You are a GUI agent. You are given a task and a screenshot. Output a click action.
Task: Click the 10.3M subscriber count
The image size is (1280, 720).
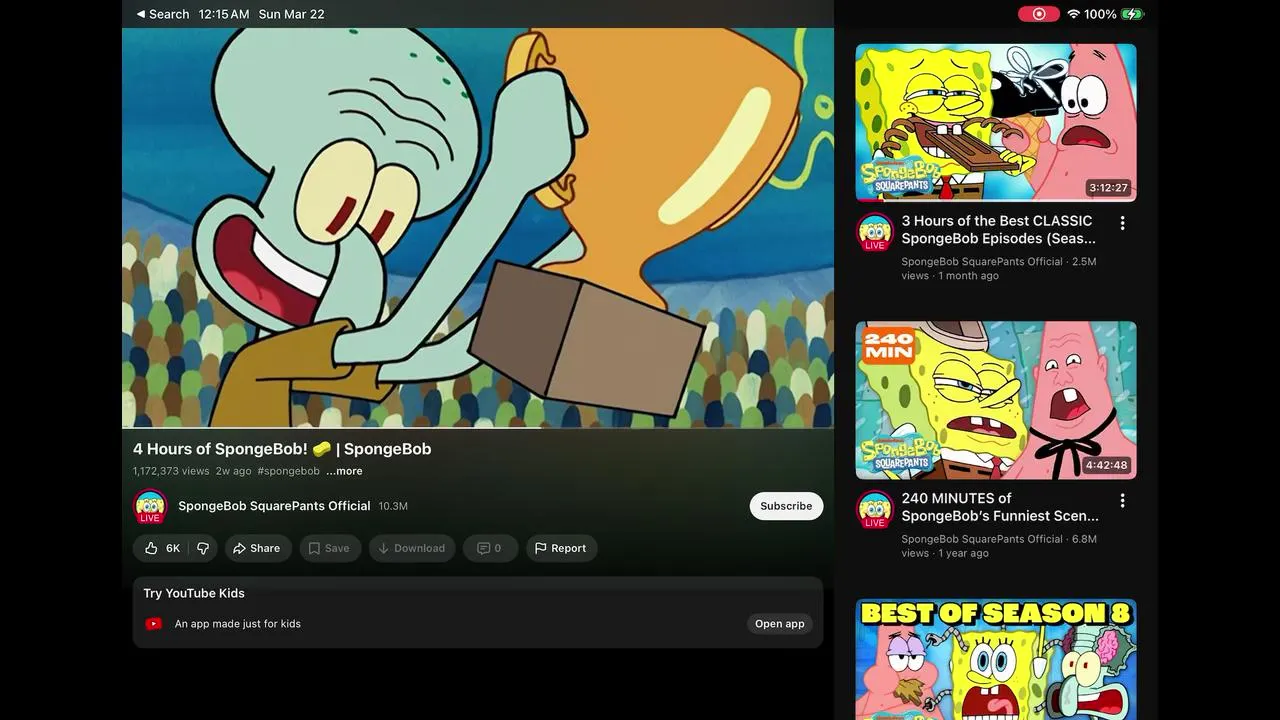[393, 506]
